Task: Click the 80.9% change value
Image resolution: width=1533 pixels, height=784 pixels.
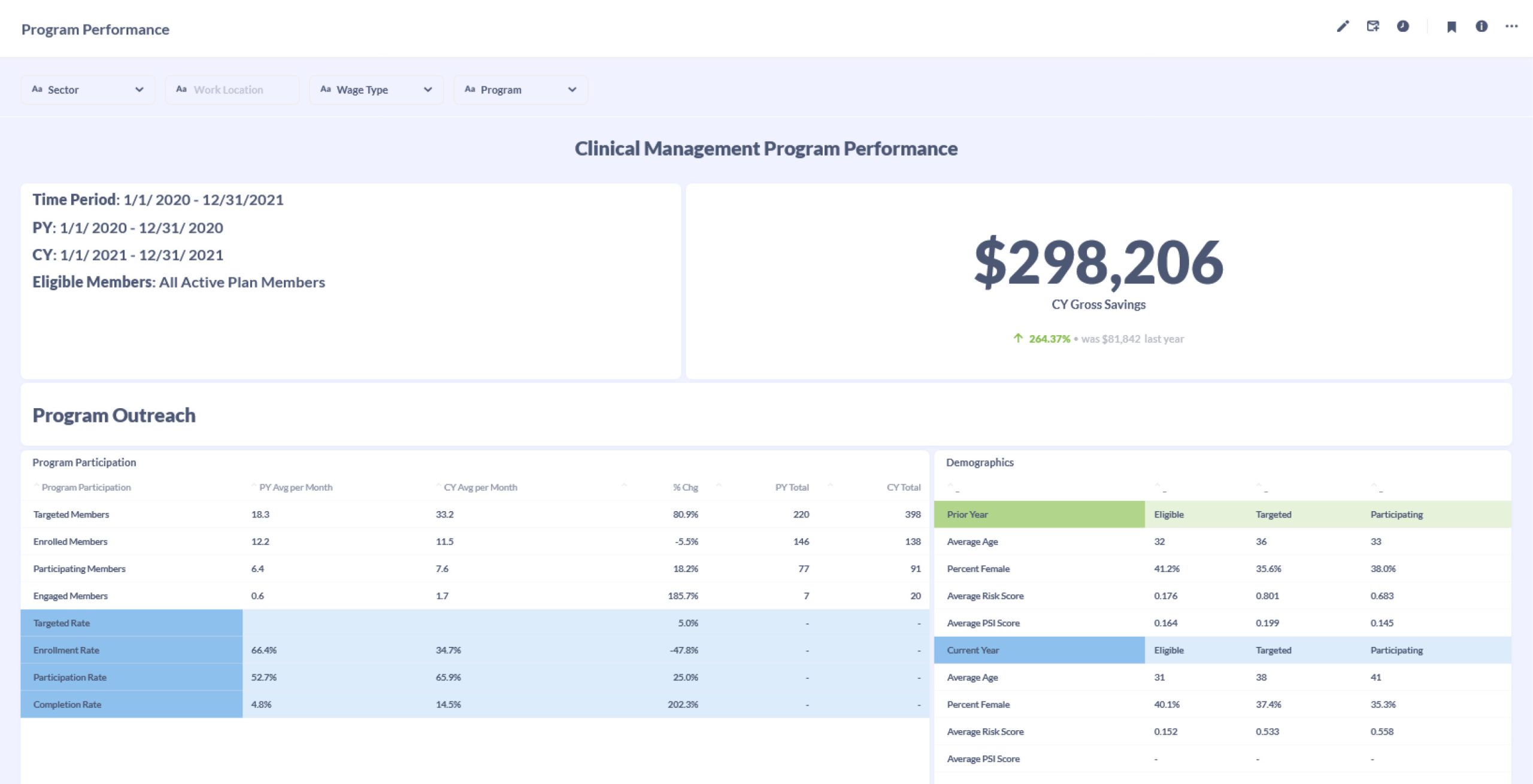Action: 686,515
